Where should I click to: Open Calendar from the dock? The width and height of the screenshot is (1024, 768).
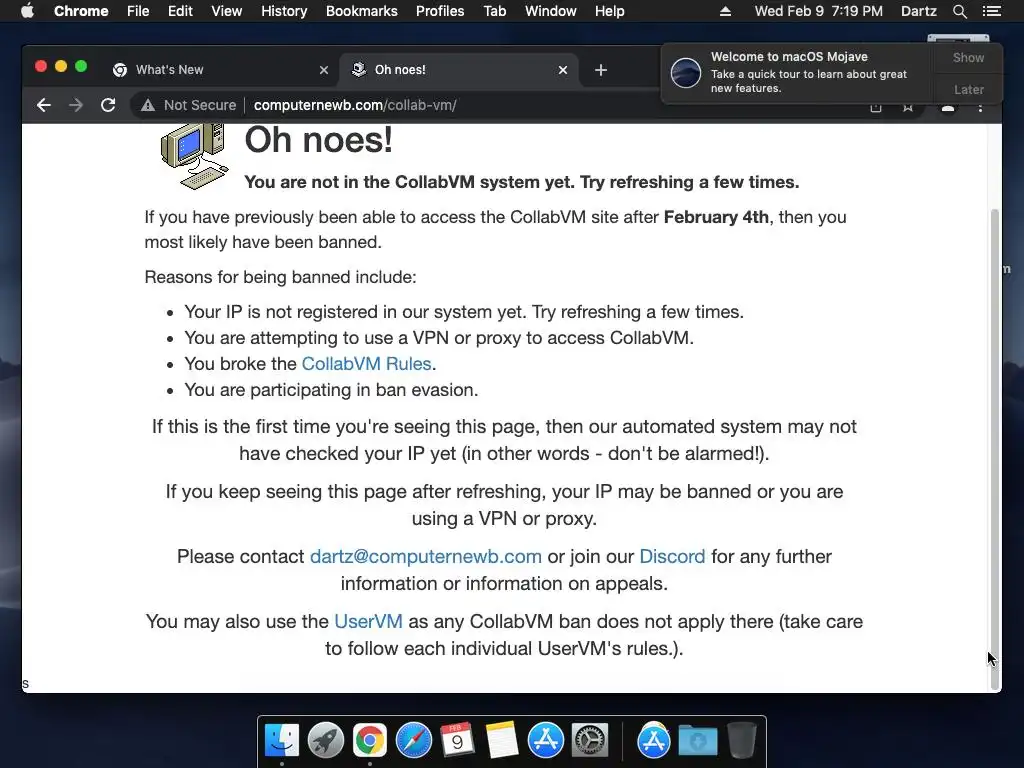click(457, 741)
